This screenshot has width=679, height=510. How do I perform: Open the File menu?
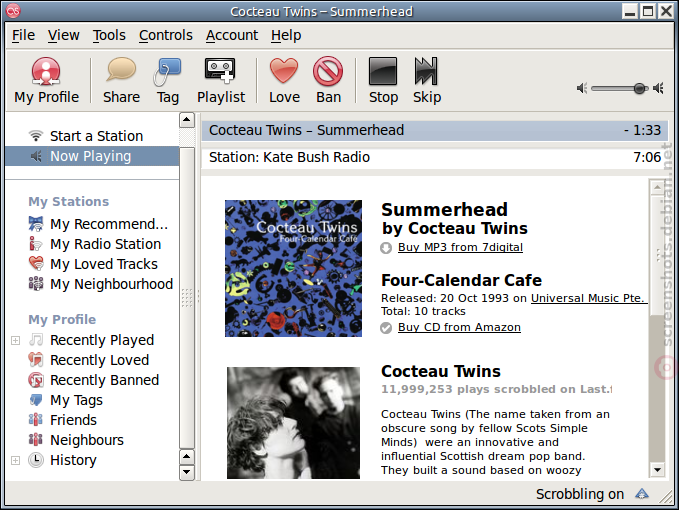click(x=23, y=35)
